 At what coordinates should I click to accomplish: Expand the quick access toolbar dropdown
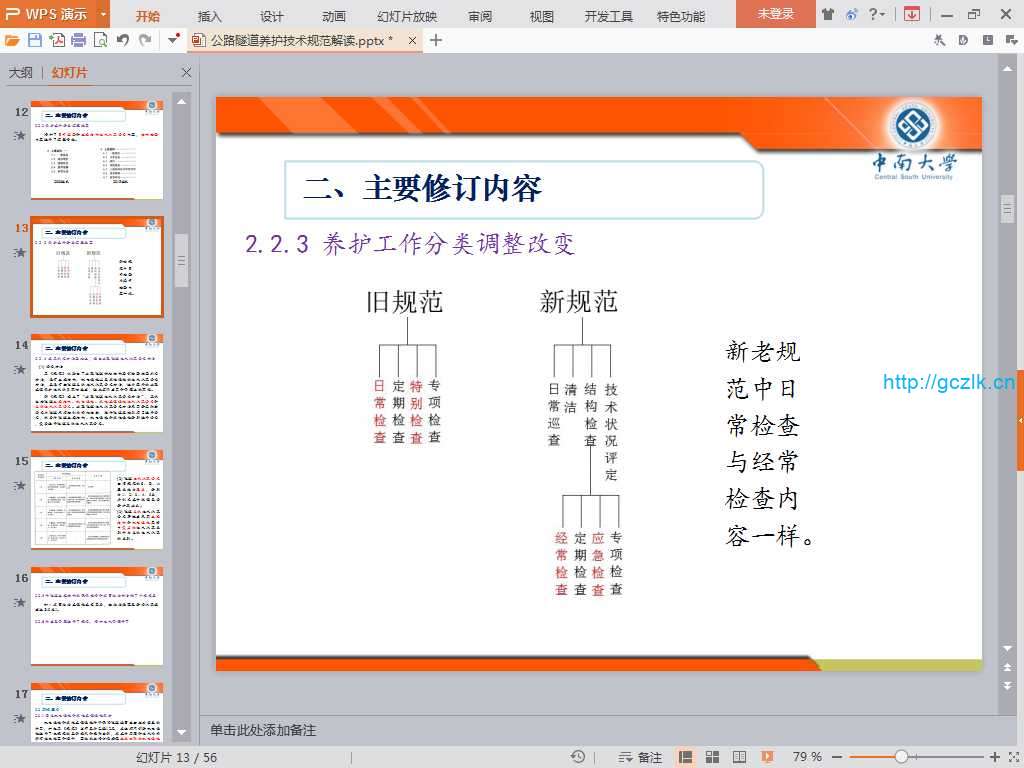(173, 40)
